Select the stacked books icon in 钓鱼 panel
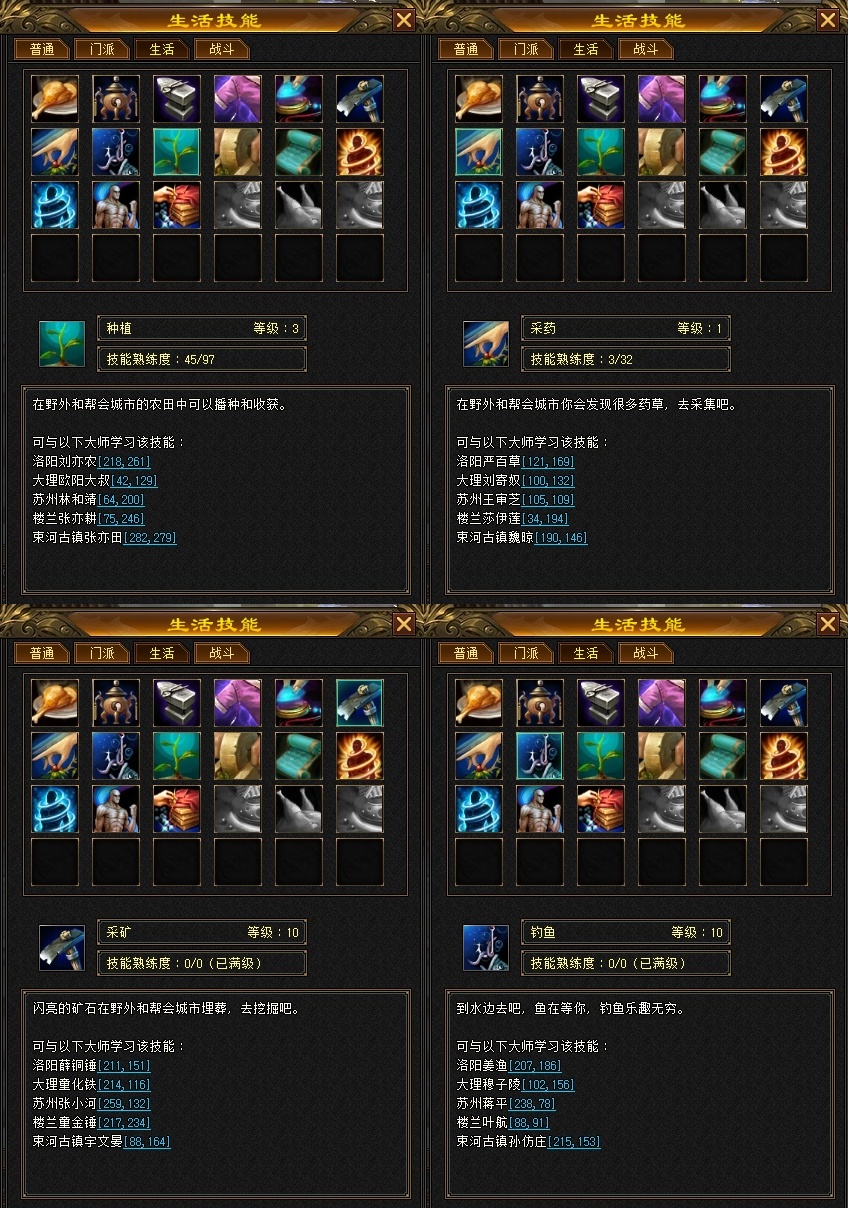Image resolution: width=848 pixels, height=1208 pixels. click(x=601, y=809)
